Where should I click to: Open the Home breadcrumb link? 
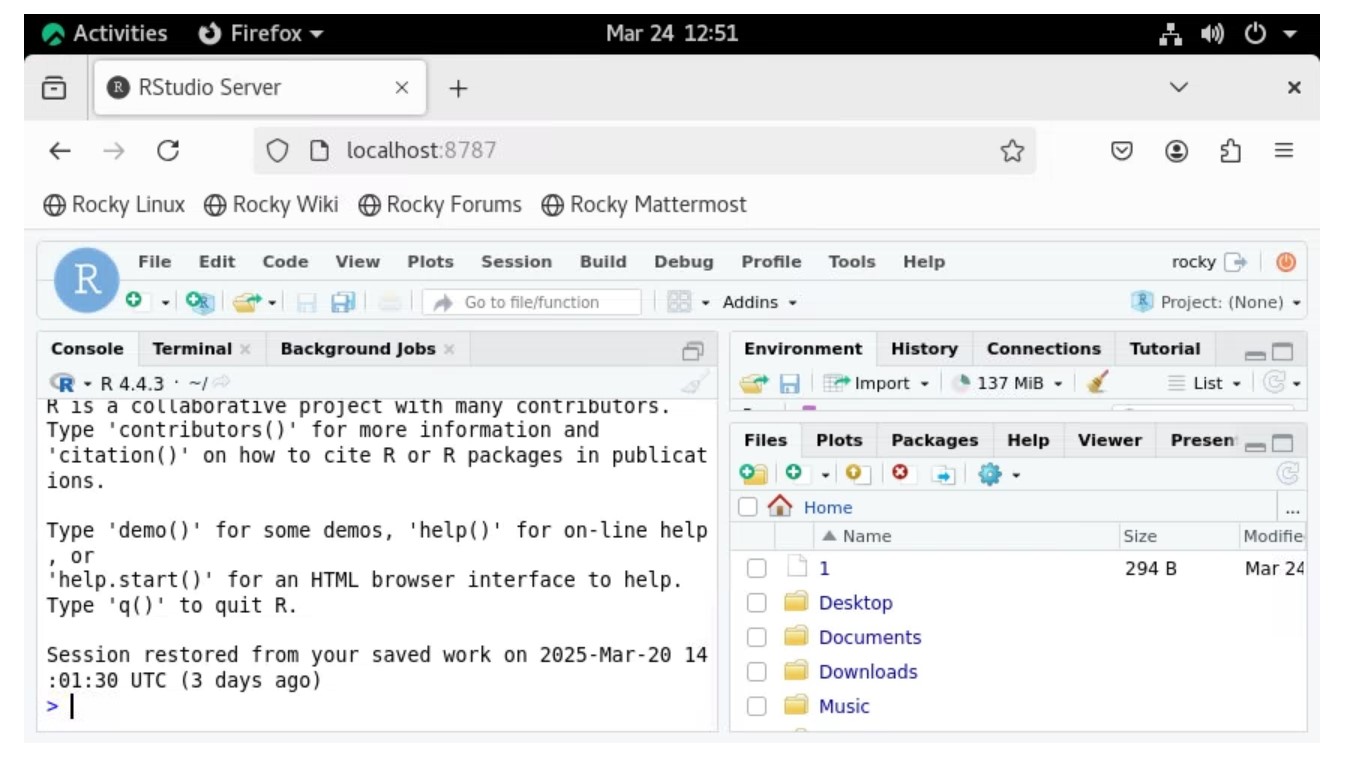[828, 508]
